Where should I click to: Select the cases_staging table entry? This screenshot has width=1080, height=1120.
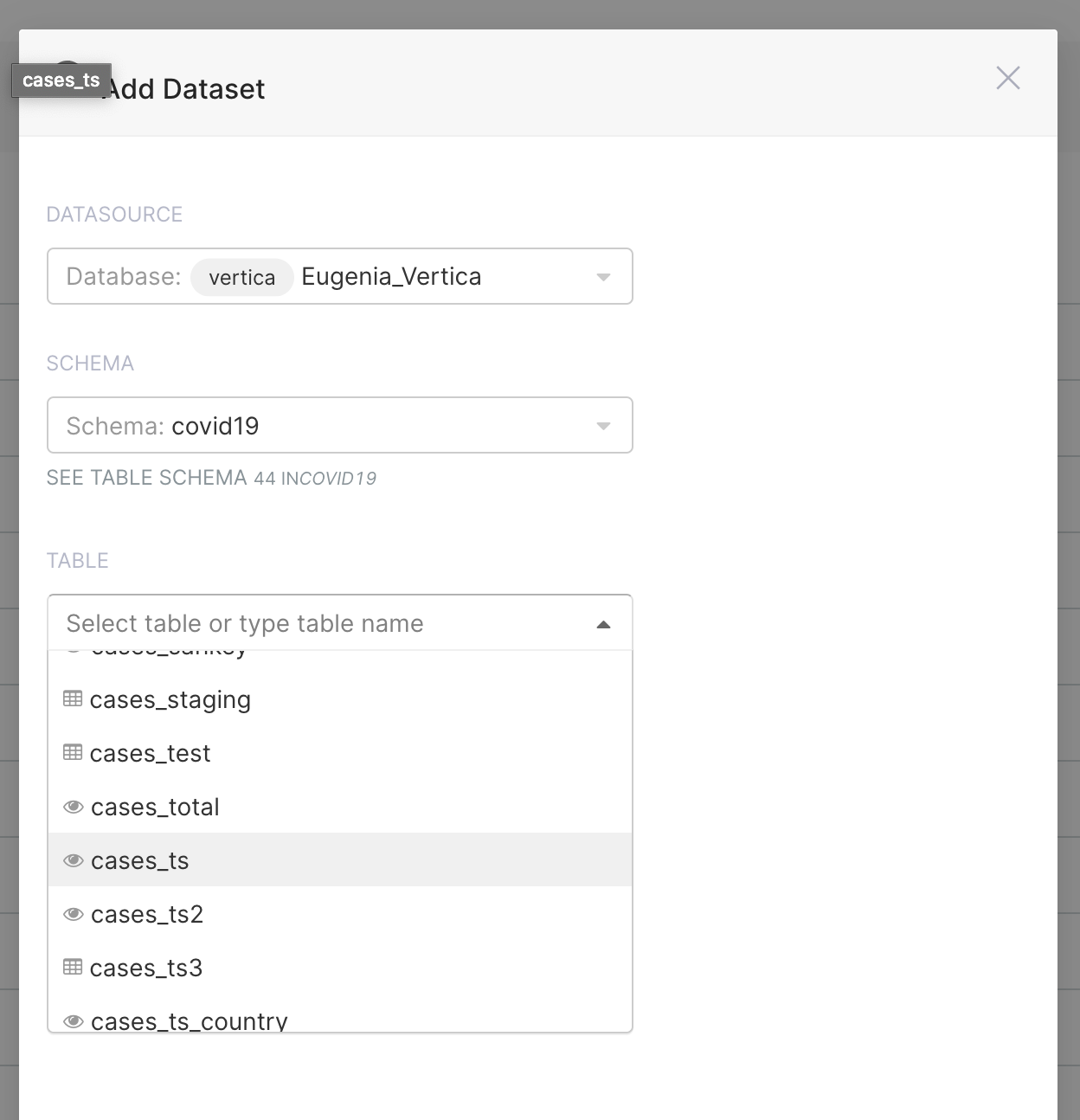170,699
